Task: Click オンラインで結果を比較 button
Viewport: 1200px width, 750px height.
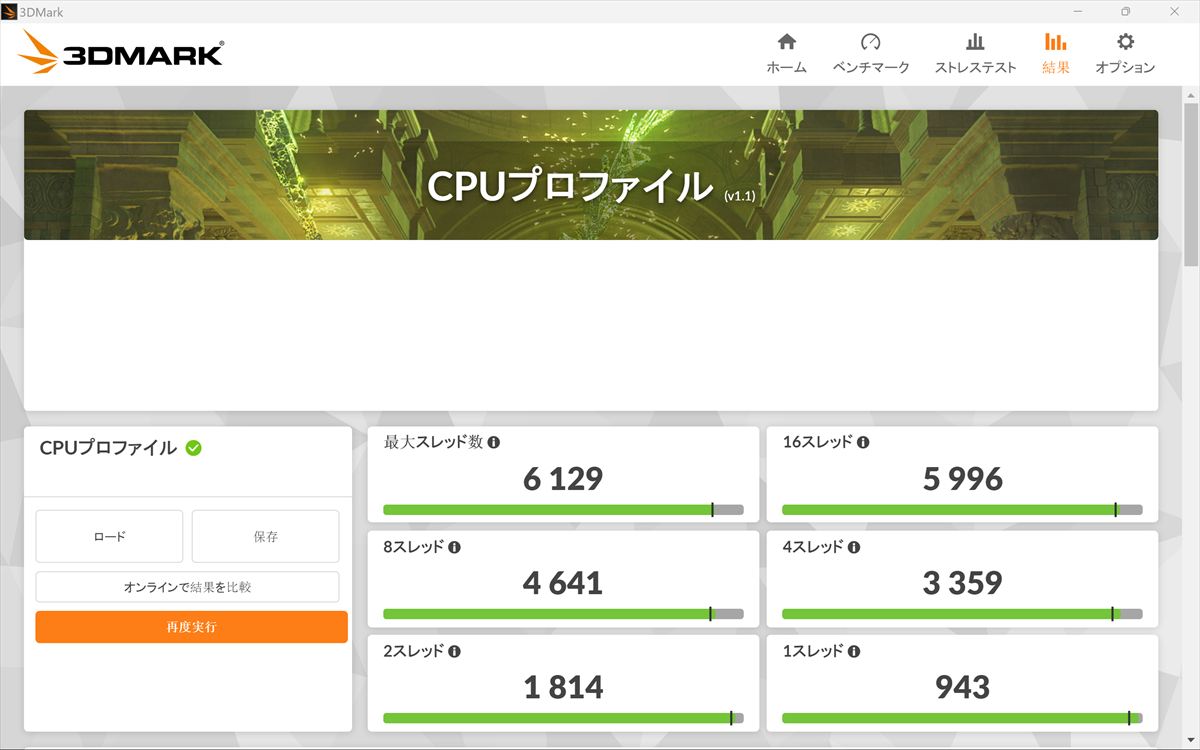Action: (188, 587)
